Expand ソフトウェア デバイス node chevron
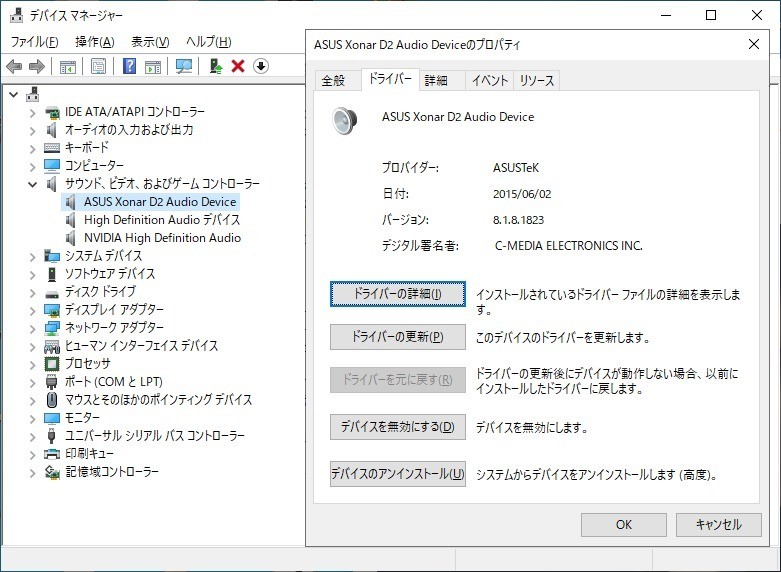Screen dimensions: 781x572 coord(32,275)
